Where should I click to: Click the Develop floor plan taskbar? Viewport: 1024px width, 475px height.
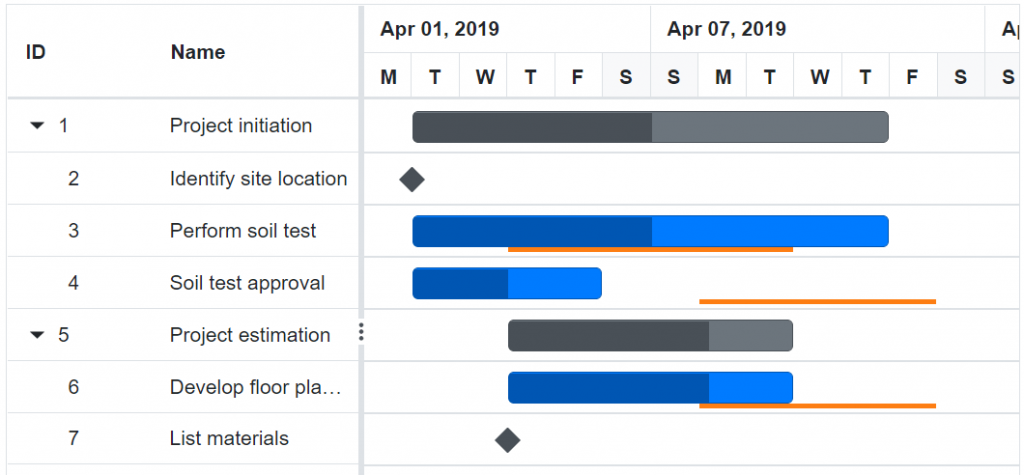[x=650, y=386]
